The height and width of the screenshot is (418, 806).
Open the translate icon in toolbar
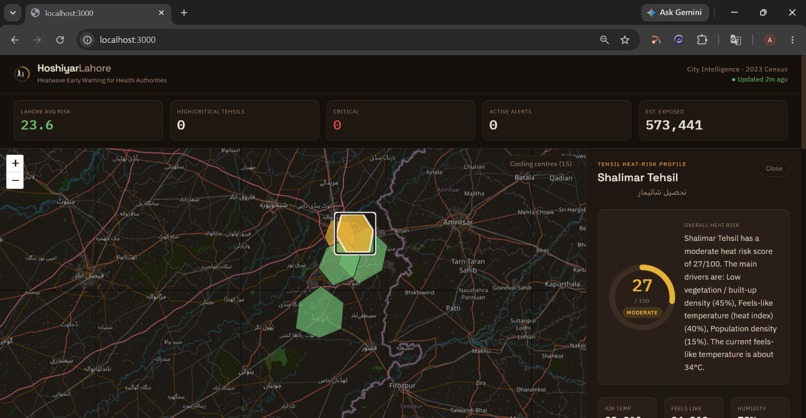pyautogui.click(x=736, y=40)
